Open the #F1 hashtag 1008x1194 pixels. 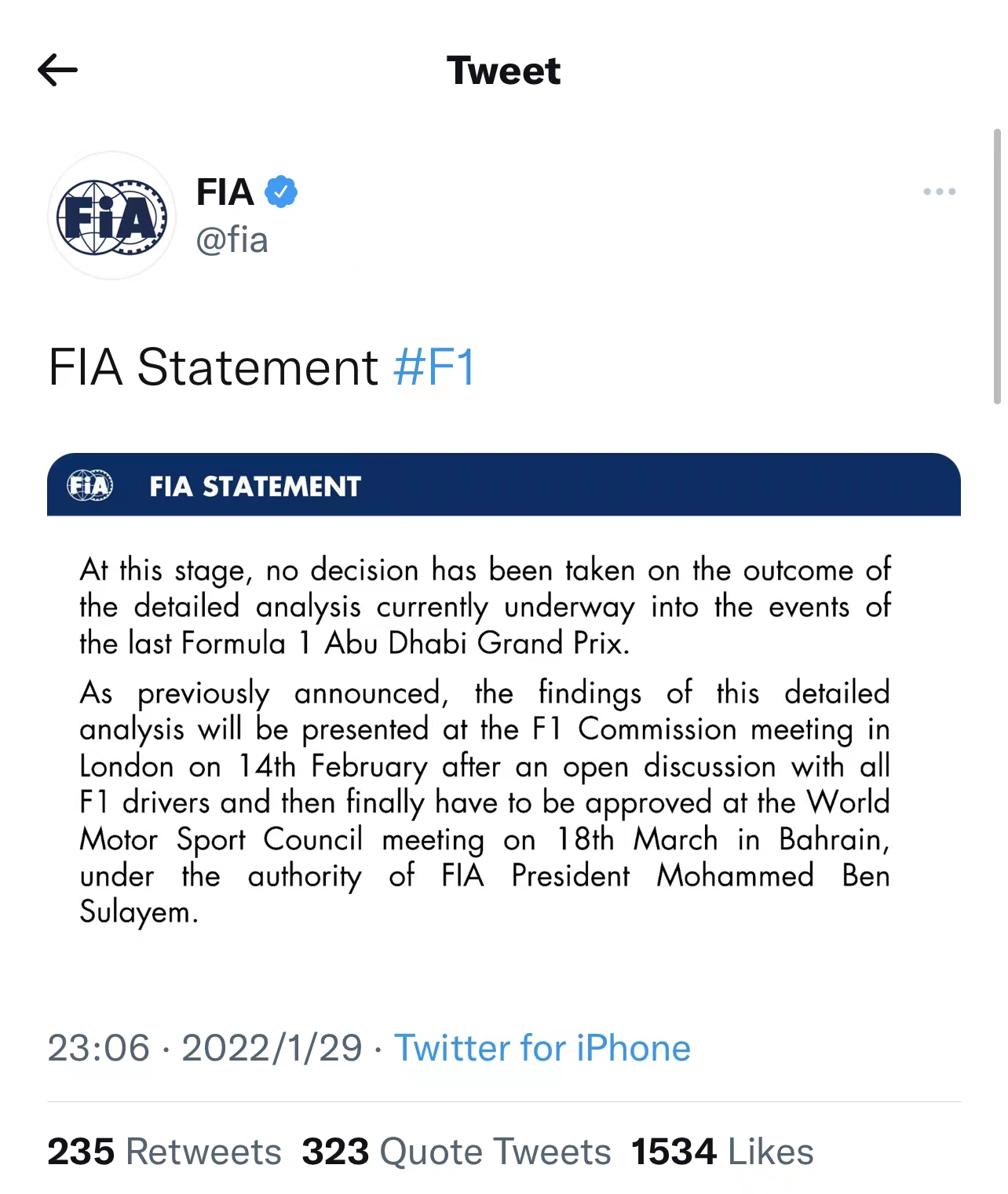click(x=434, y=367)
